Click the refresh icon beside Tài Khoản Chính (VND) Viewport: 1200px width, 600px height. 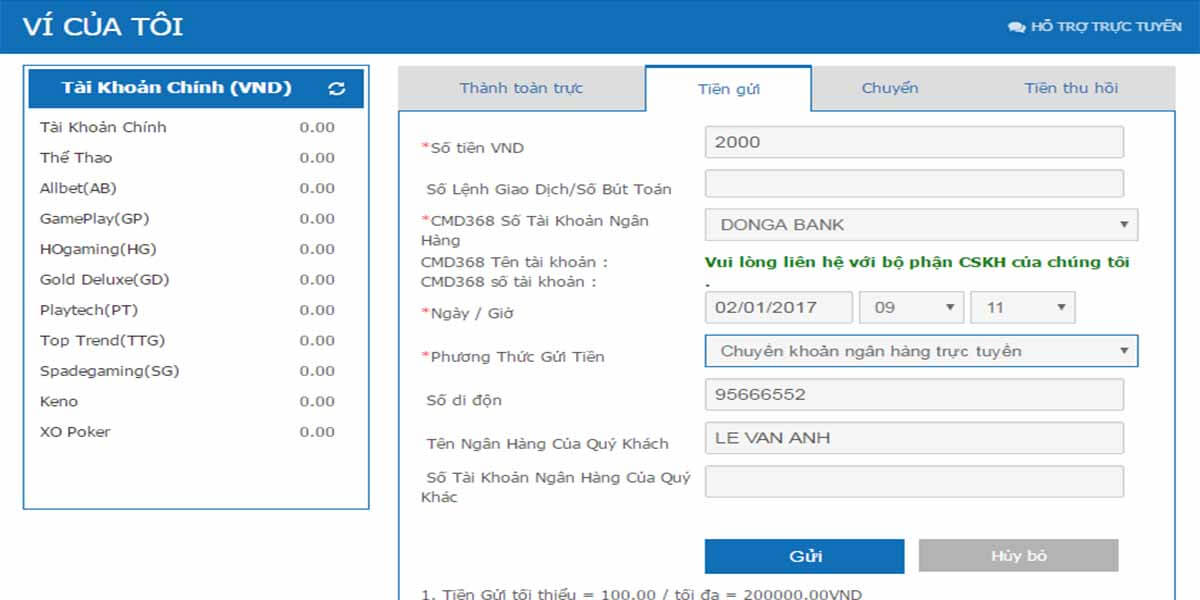pyautogui.click(x=336, y=89)
